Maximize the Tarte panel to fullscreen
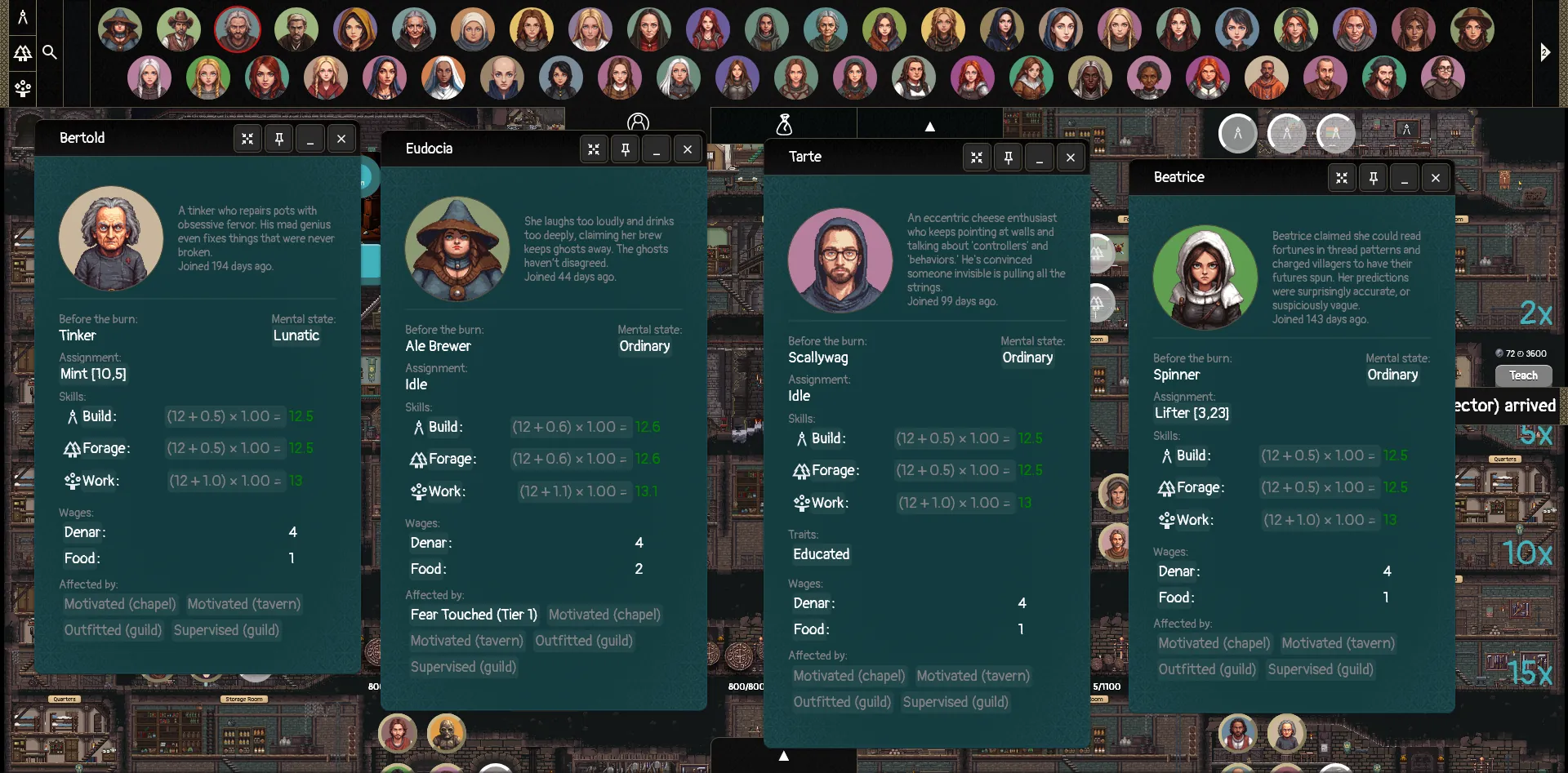Screen dimensions: 1568x773 click(977, 158)
